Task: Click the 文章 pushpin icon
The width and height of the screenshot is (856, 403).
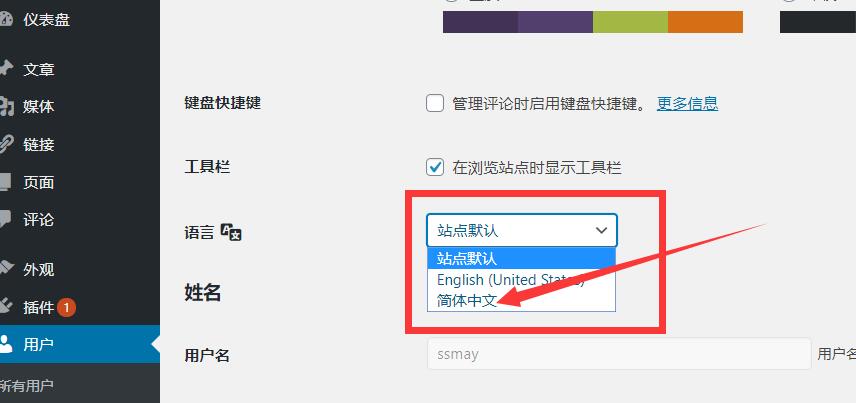Action: coord(5,69)
